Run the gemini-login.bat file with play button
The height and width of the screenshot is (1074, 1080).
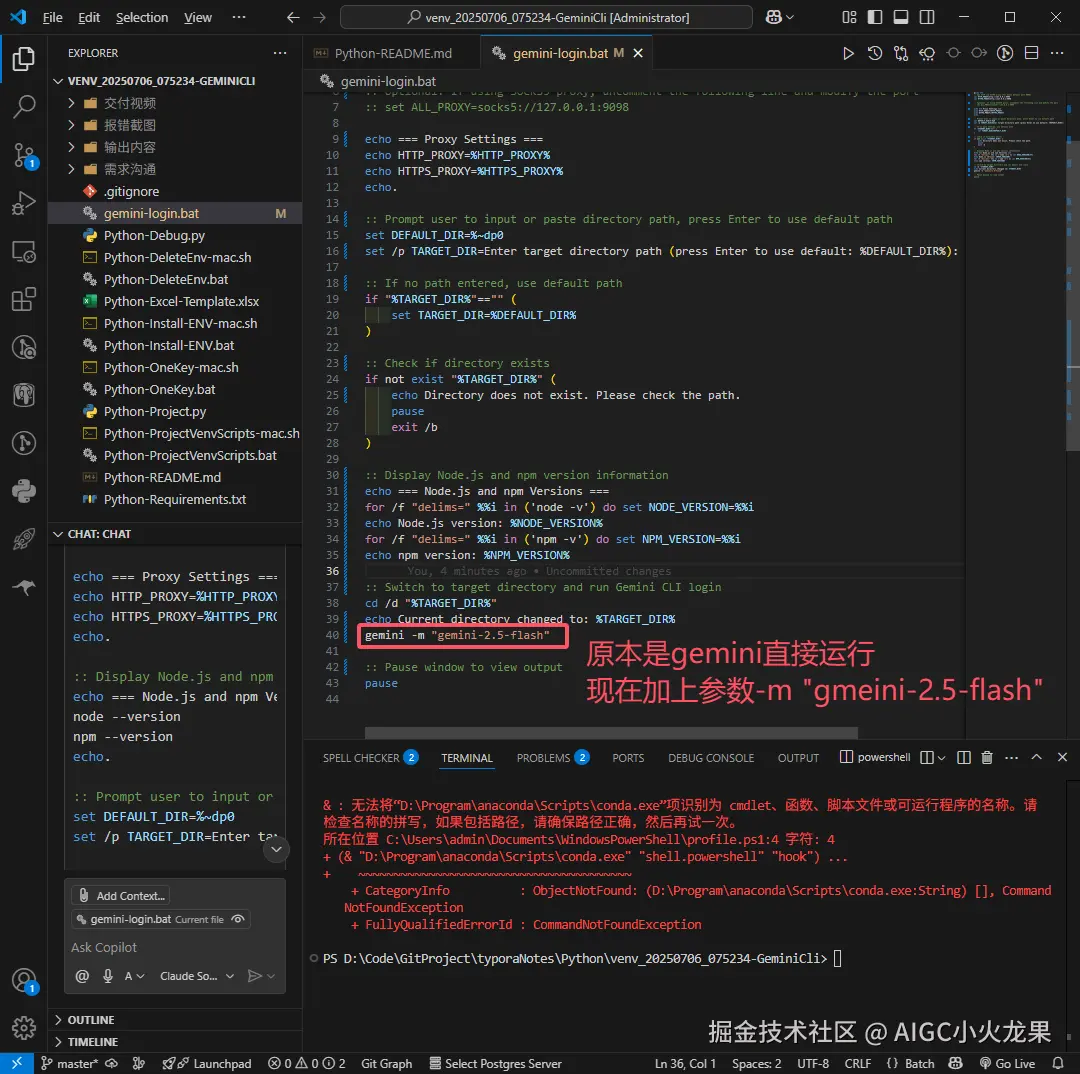tap(849, 53)
